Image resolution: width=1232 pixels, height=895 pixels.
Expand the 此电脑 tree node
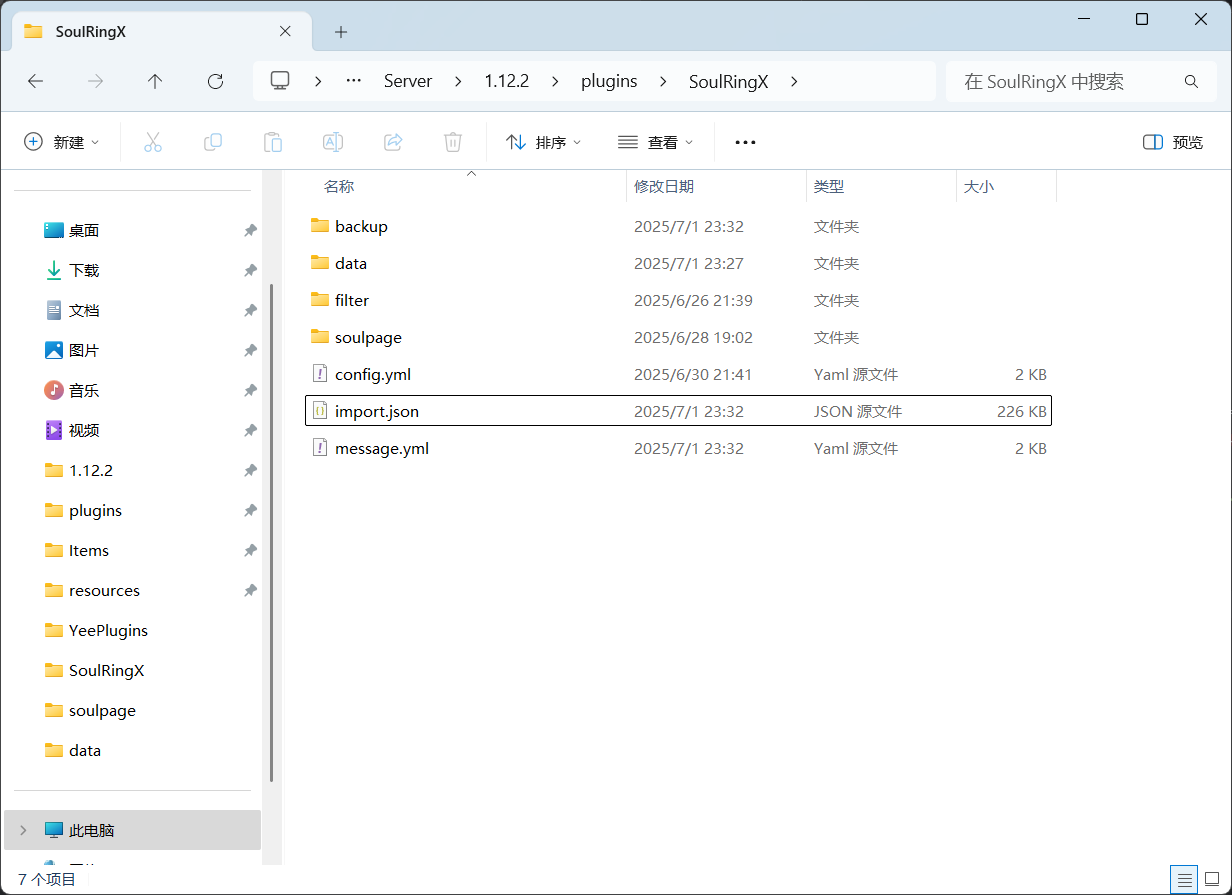click(24, 830)
